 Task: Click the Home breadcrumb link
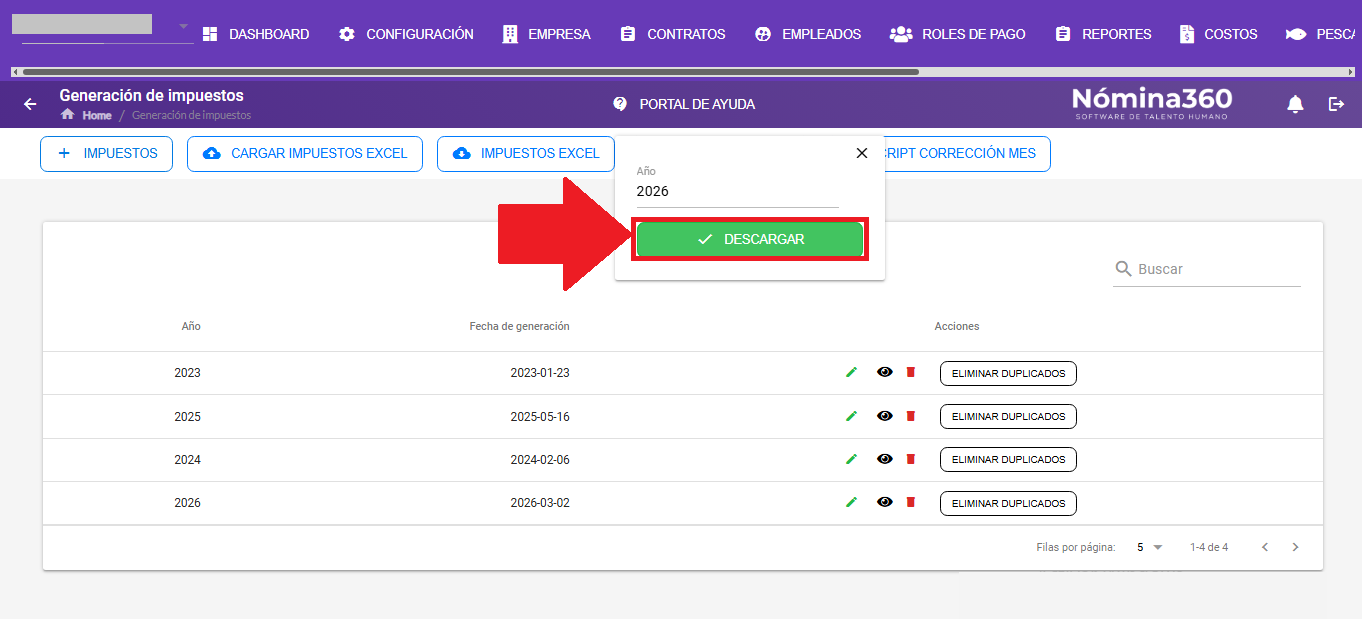click(97, 116)
